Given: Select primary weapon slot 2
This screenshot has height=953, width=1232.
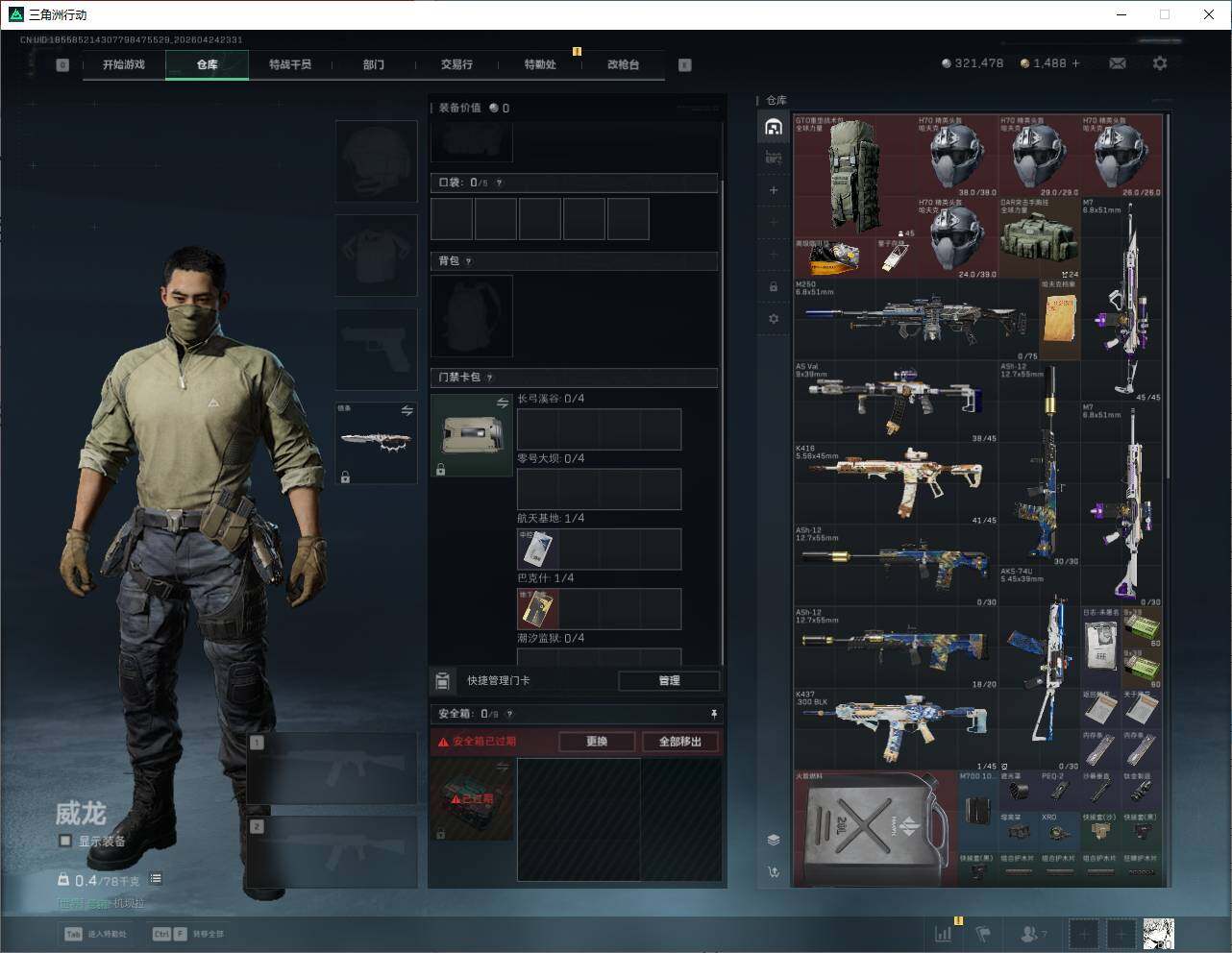Looking at the screenshot, I should [x=333, y=851].
